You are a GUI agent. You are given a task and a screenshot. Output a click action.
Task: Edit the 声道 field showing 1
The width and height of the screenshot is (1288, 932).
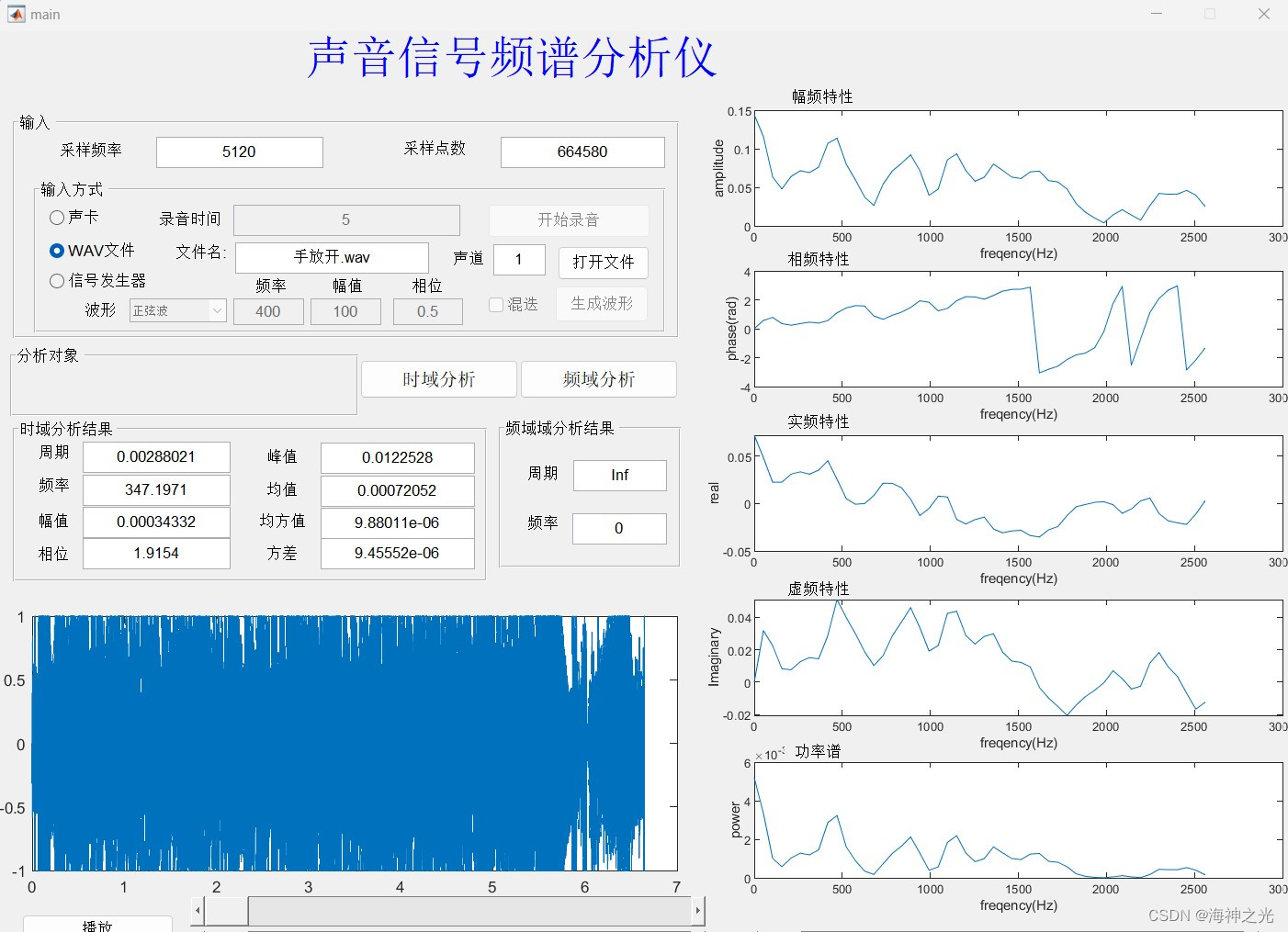519,259
